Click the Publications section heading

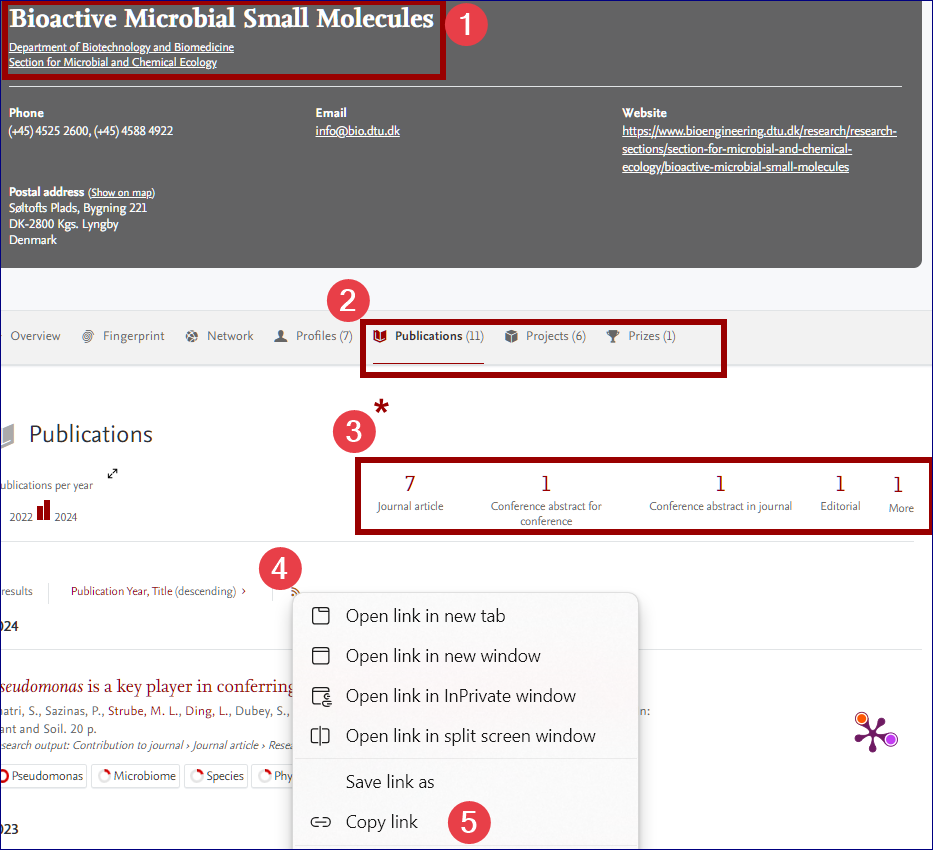pos(91,434)
